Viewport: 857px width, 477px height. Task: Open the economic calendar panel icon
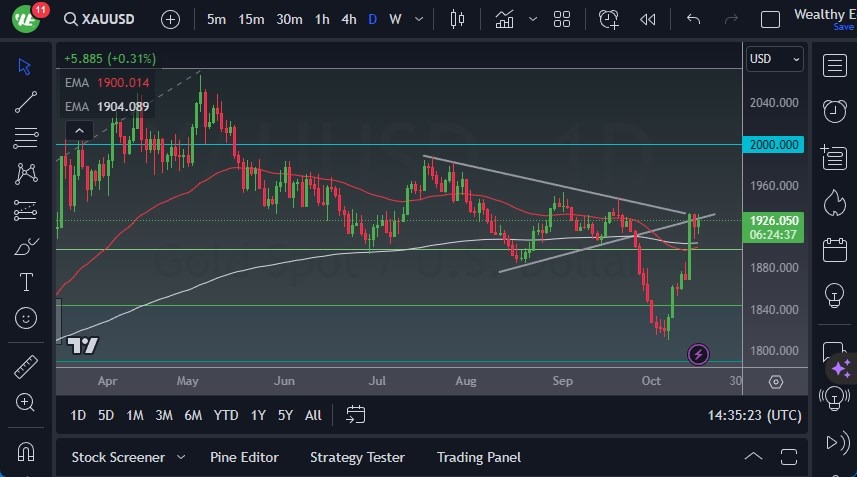click(x=834, y=248)
